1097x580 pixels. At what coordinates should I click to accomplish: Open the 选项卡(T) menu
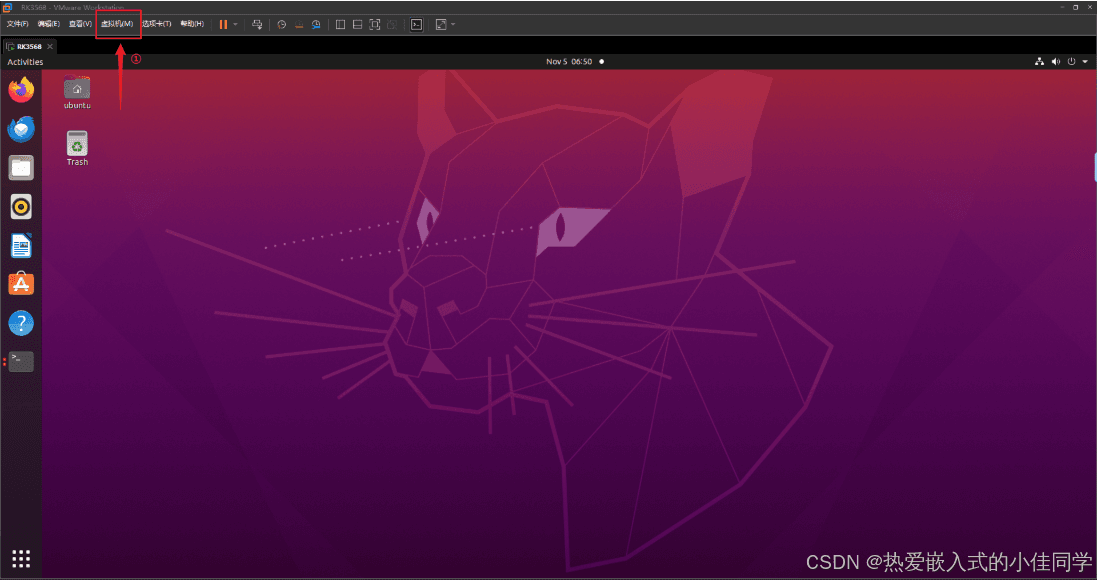[157, 24]
